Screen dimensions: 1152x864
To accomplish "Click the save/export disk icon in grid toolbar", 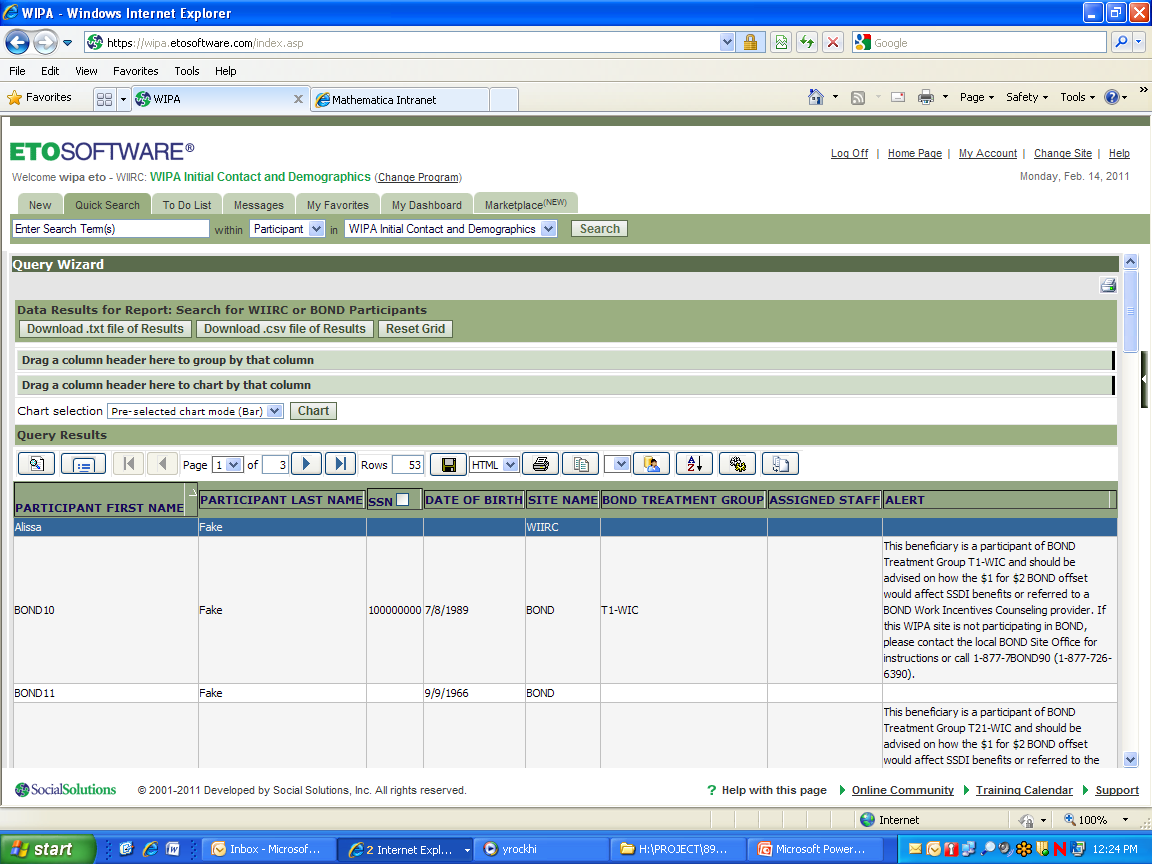I will [449, 464].
